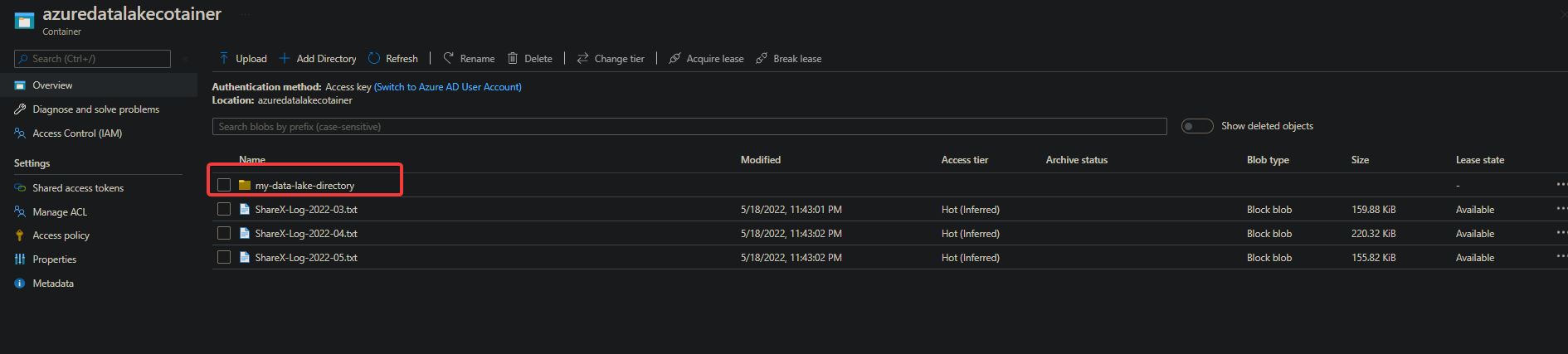This screenshot has width=1568, height=354.
Task: Sort by the Size column header
Action: pos(1360,160)
